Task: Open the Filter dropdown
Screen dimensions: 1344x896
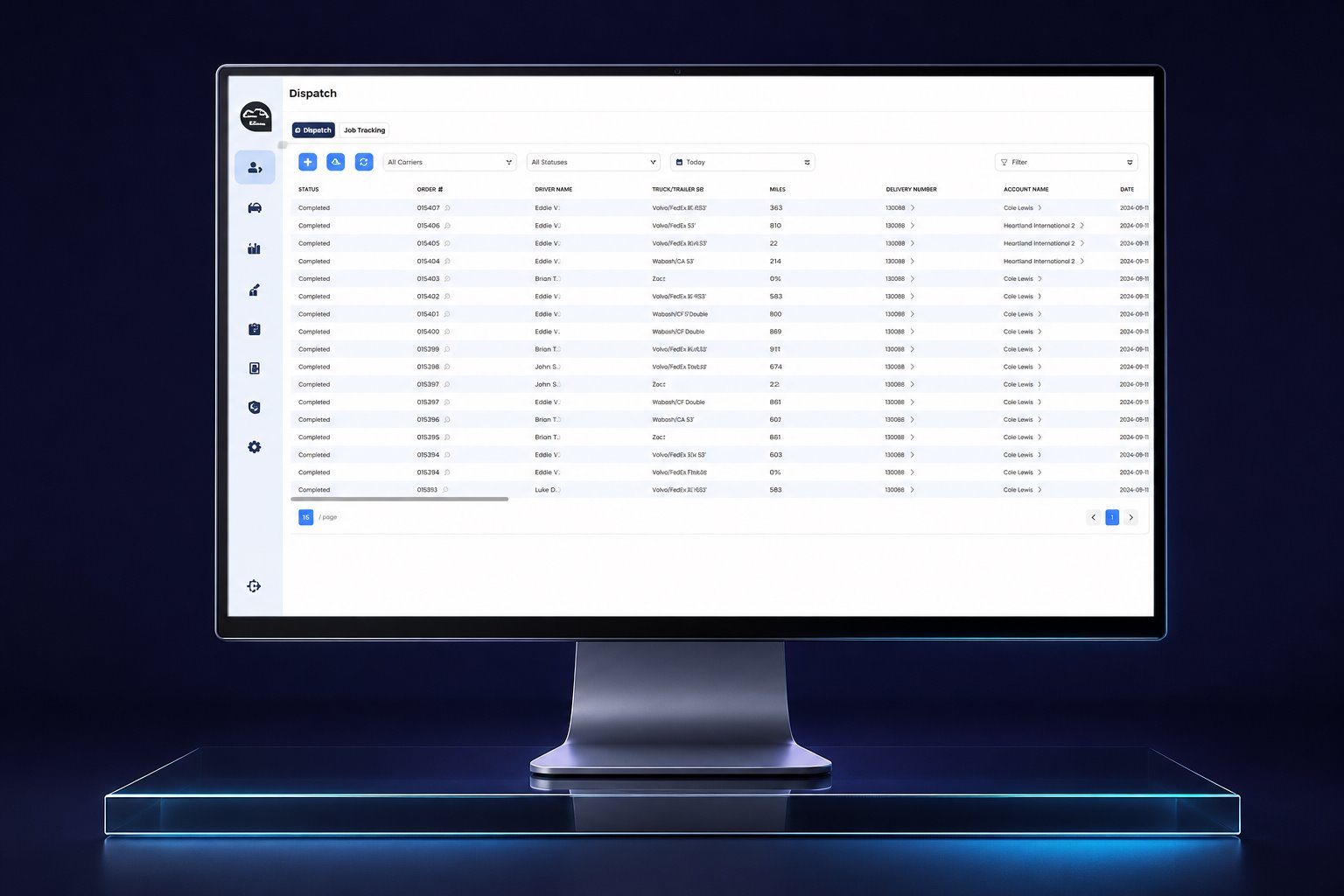Action: 1067,162
